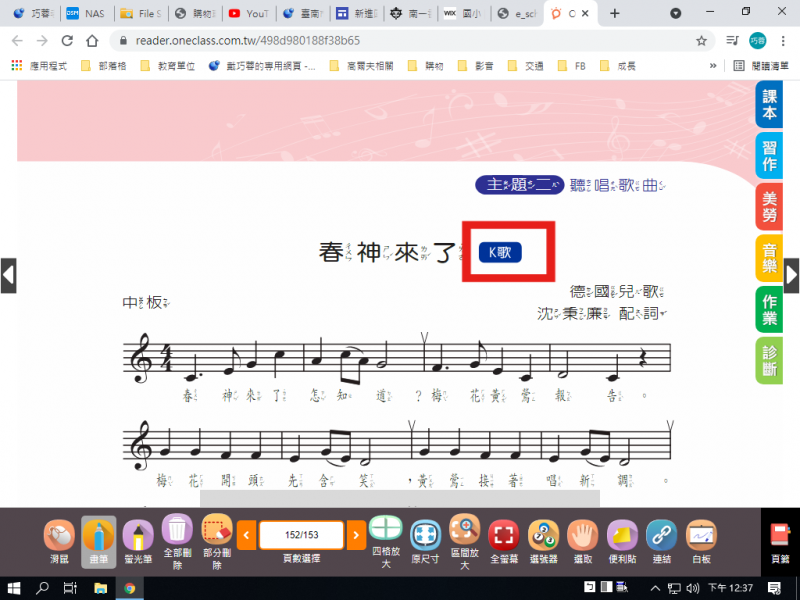Toggle 全螢幕 fullscreen mode

coord(504,535)
